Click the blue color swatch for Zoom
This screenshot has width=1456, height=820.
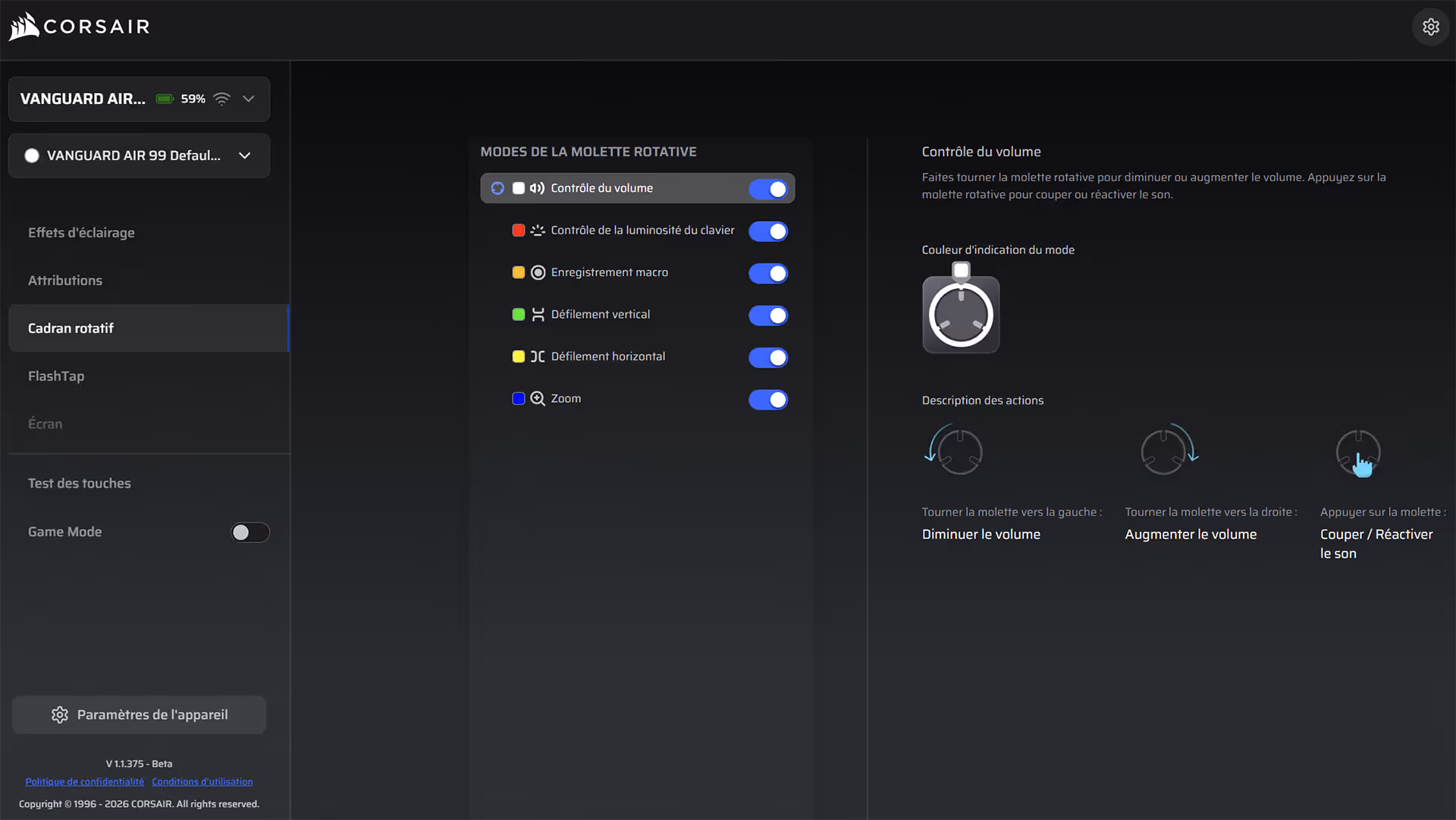(x=519, y=399)
